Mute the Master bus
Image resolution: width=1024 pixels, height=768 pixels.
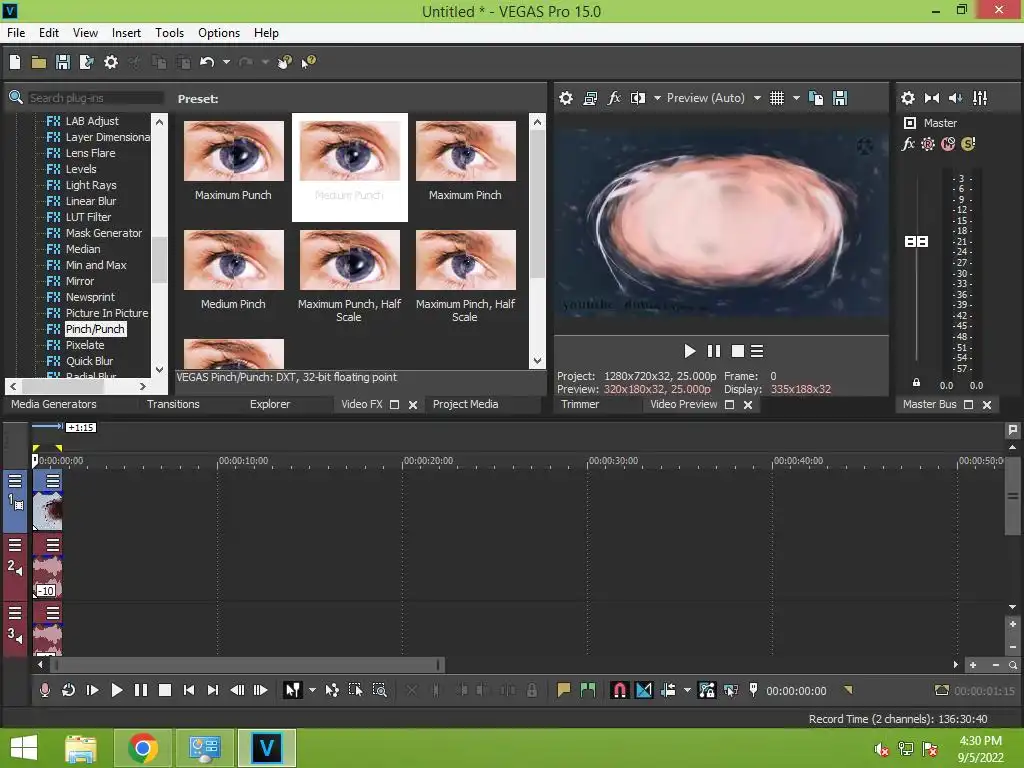tap(948, 144)
